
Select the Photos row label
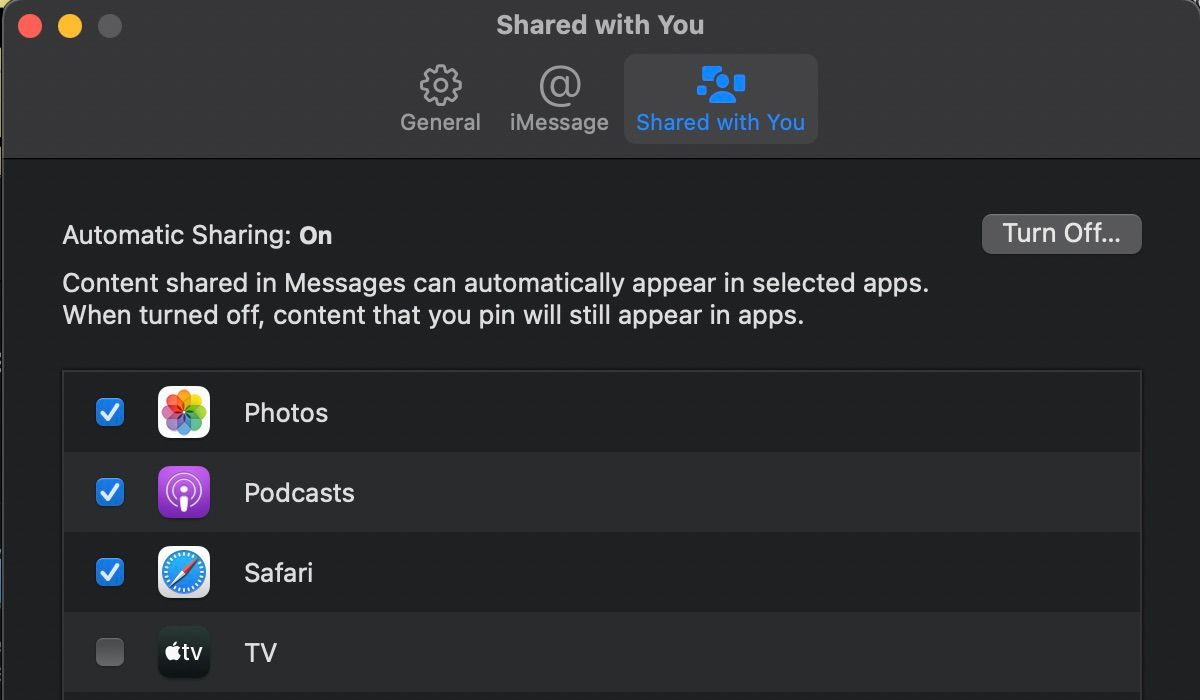coord(286,413)
